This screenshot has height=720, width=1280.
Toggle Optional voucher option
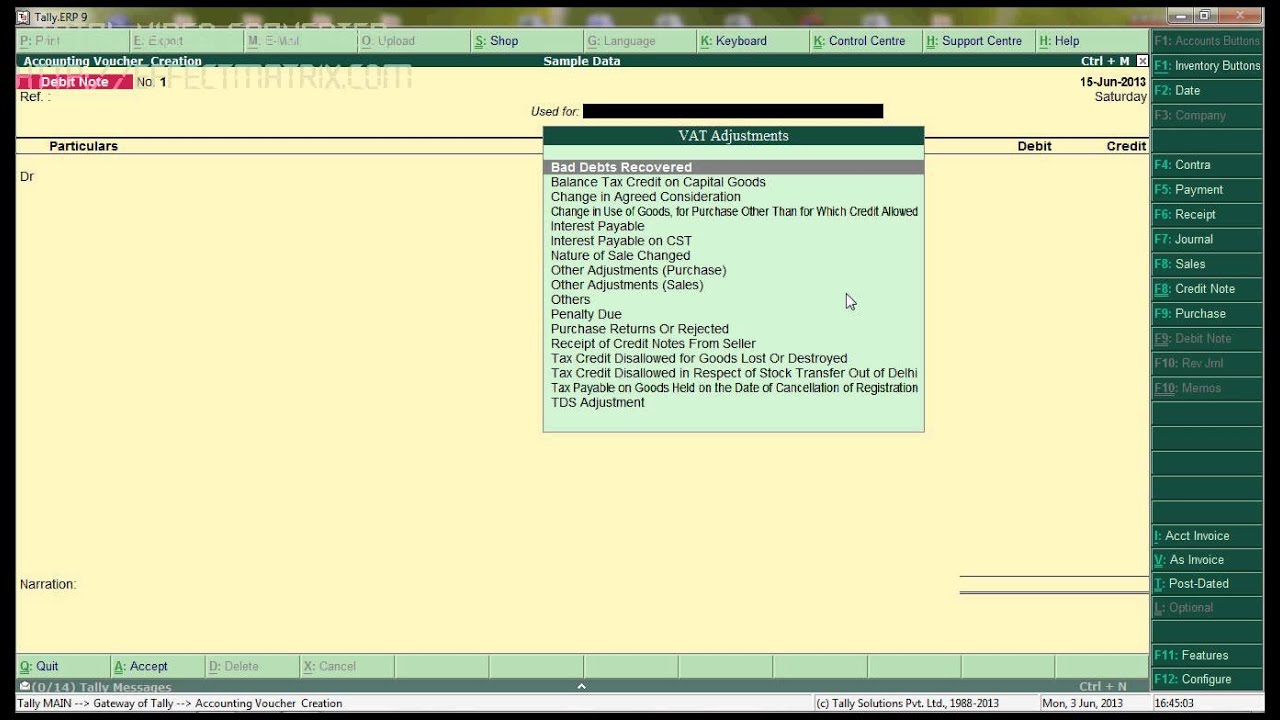pyautogui.click(x=1207, y=608)
